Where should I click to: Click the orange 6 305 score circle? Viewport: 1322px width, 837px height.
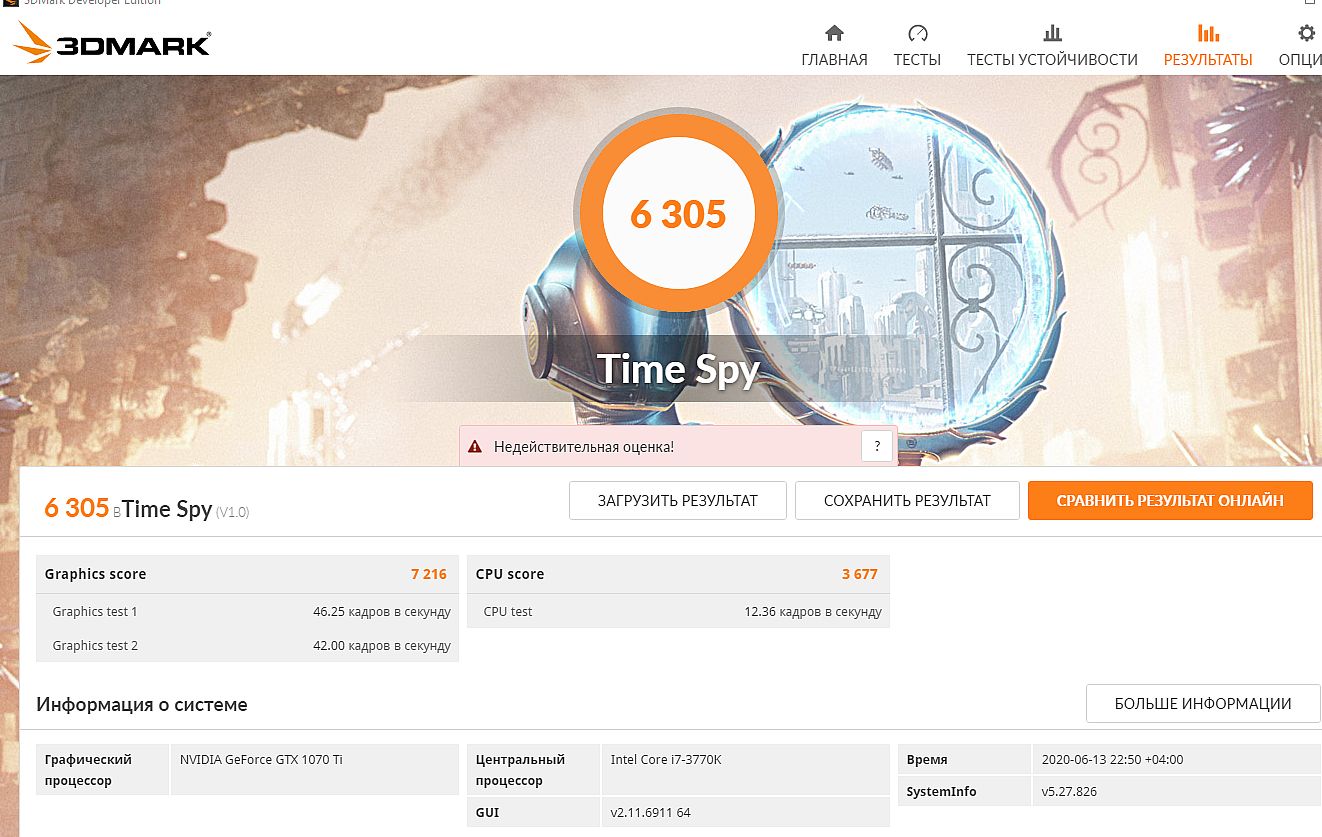coord(678,214)
